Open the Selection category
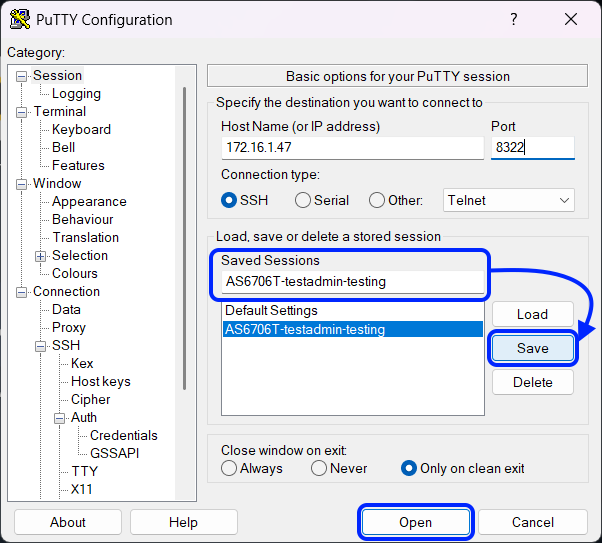Image resolution: width=602 pixels, height=543 pixels. pos(80,255)
